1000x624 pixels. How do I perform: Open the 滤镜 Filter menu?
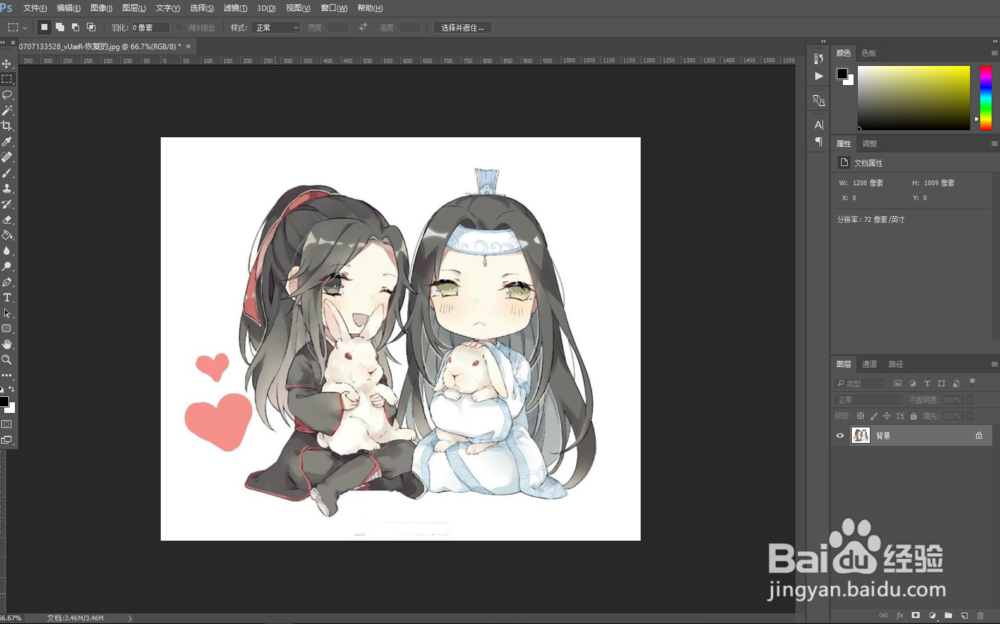tap(235, 8)
